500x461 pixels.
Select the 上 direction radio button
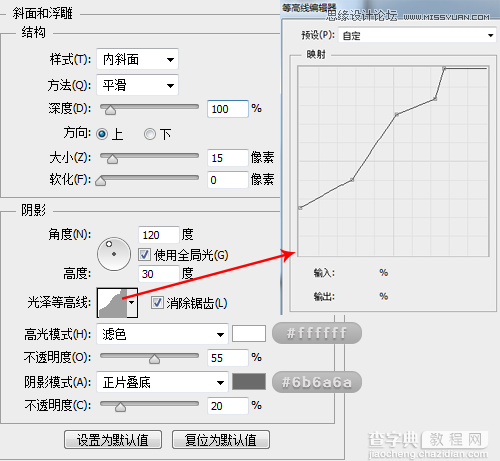pyautogui.click(x=102, y=134)
